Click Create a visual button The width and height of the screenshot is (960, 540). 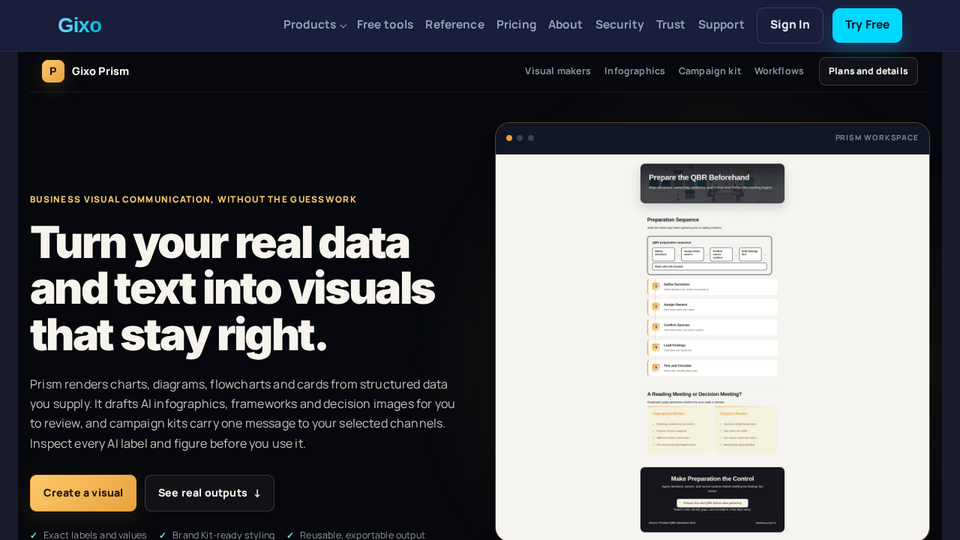pos(83,493)
